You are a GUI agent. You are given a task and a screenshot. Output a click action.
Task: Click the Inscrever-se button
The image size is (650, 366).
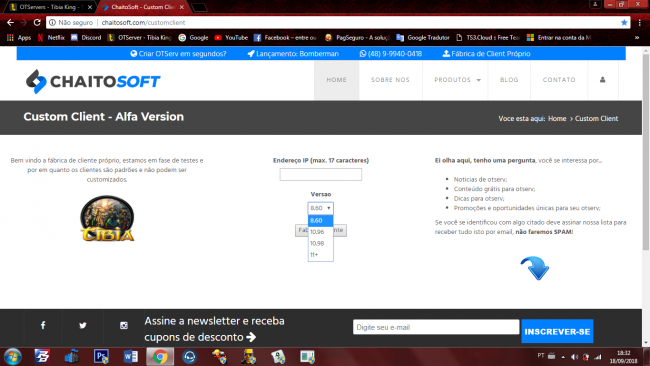click(557, 331)
